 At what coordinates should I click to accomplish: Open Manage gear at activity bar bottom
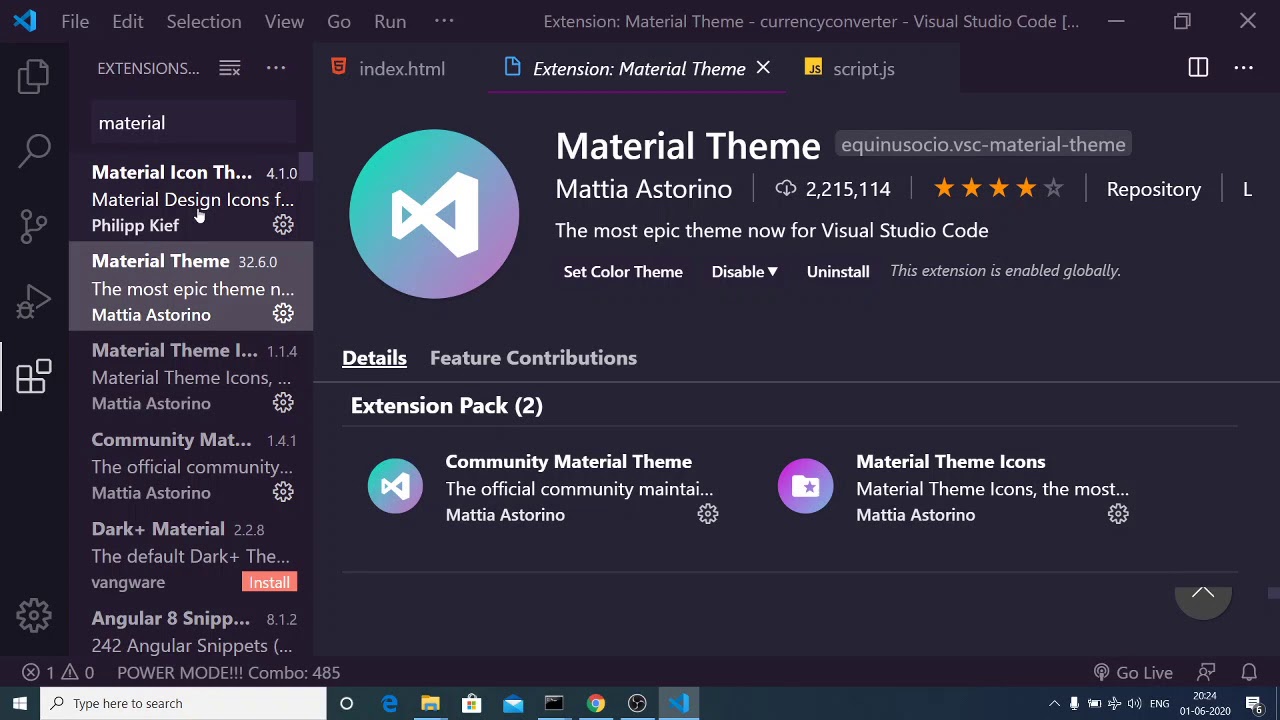[x=34, y=615]
